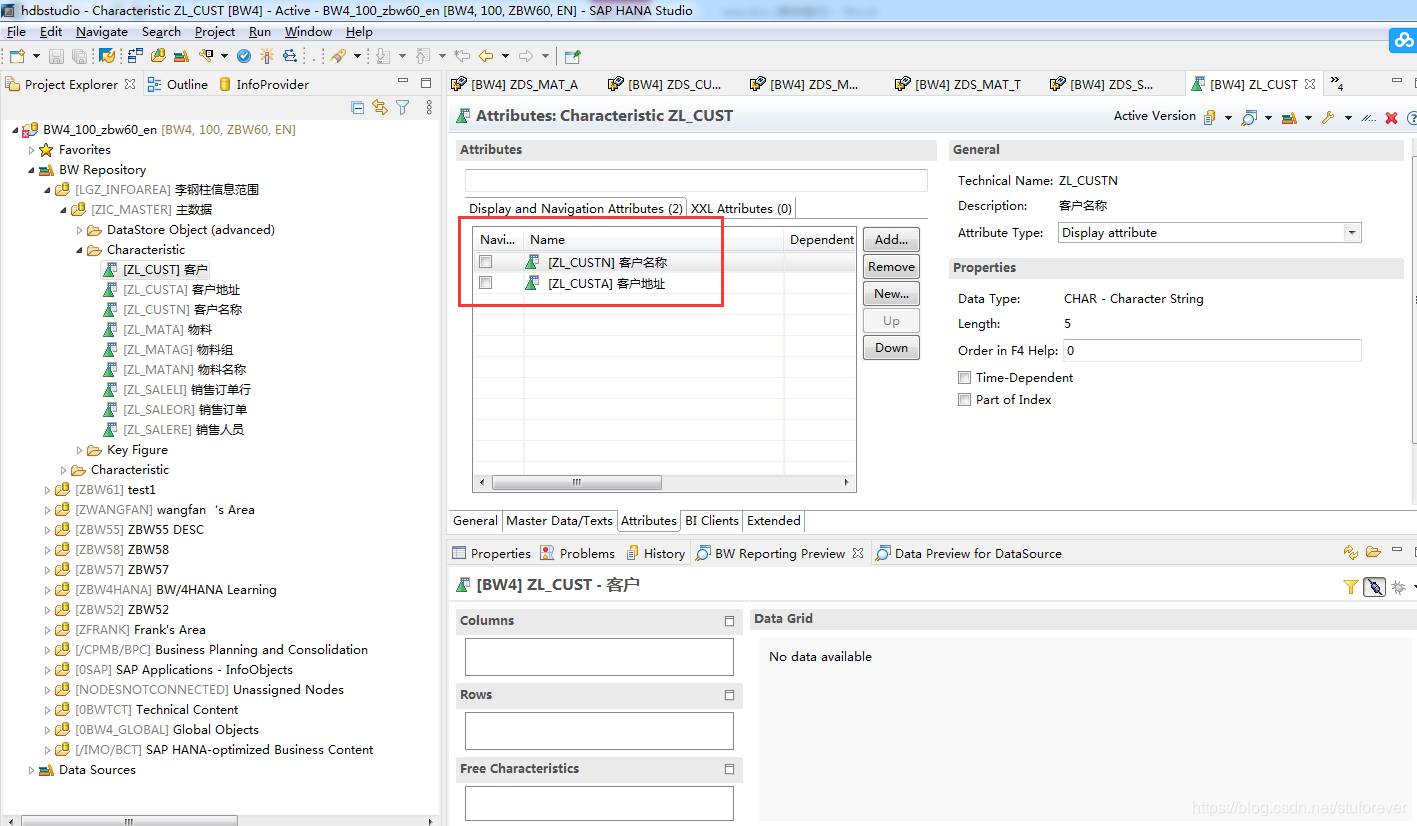Click the Add... button
This screenshot has height=826, width=1417.
coord(891,240)
